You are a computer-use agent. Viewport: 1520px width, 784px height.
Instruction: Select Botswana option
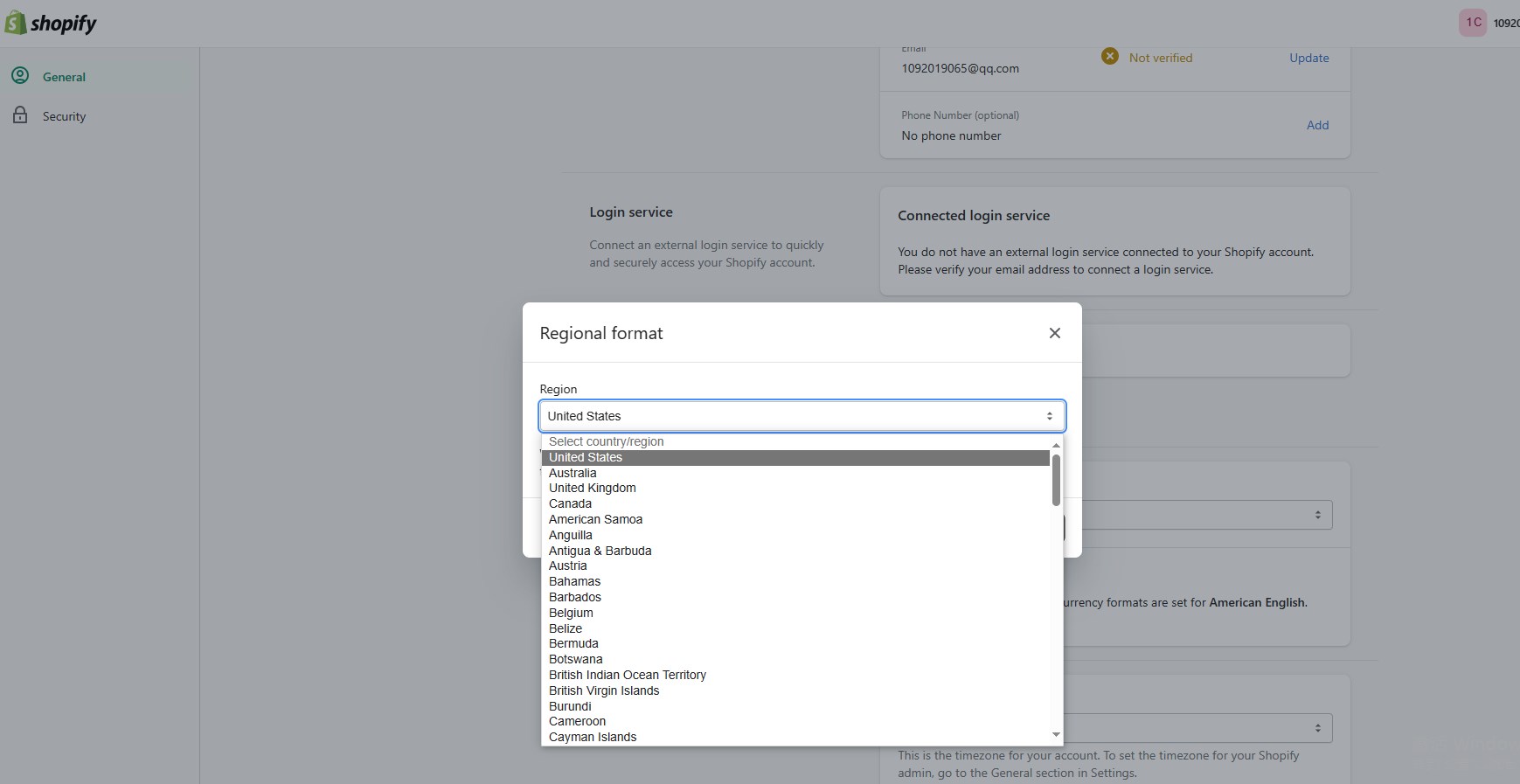(x=795, y=659)
